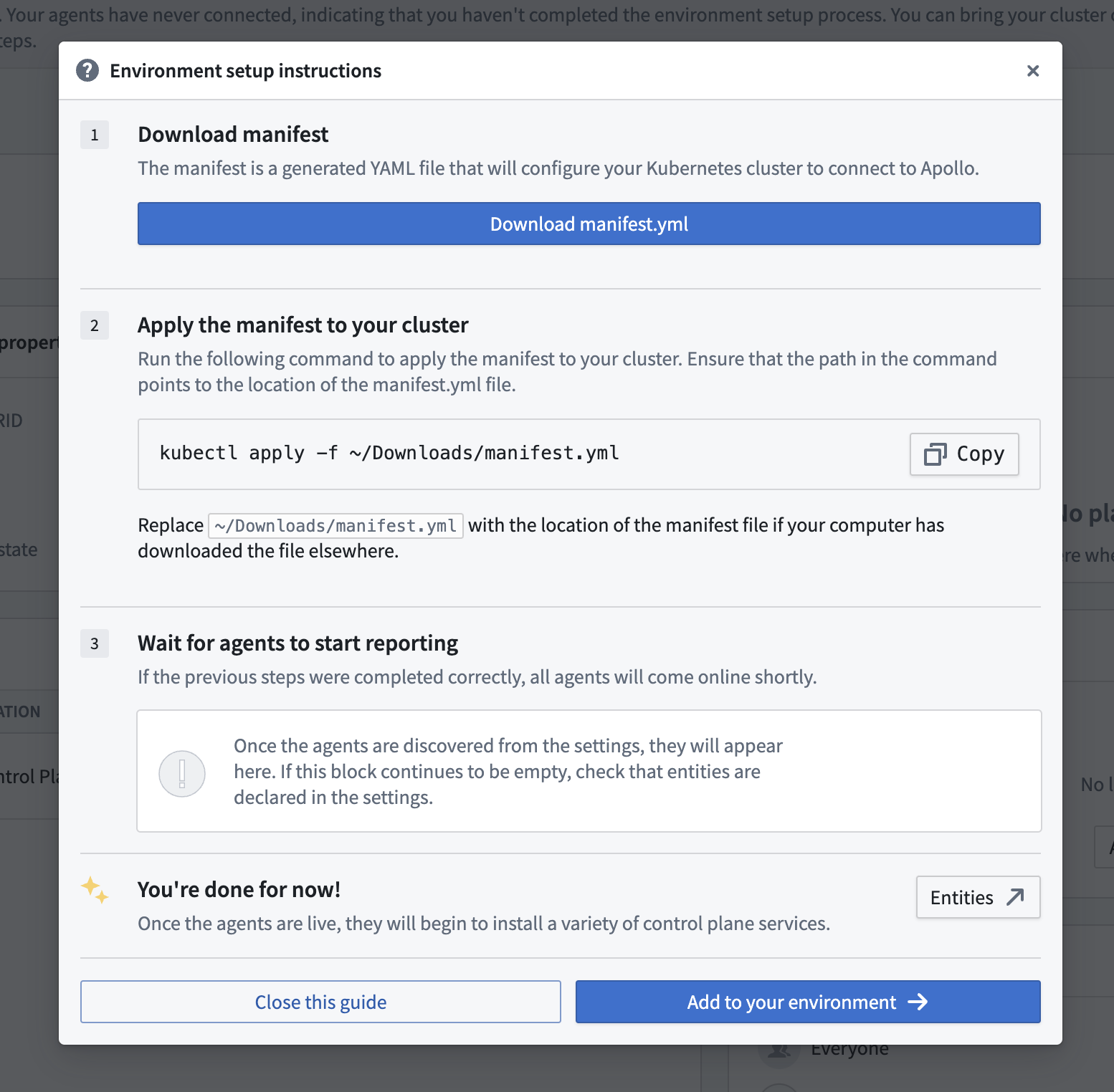The height and width of the screenshot is (1092, 1114).
Task: Click the kubectl apply command text
Action: pos(389,453)
